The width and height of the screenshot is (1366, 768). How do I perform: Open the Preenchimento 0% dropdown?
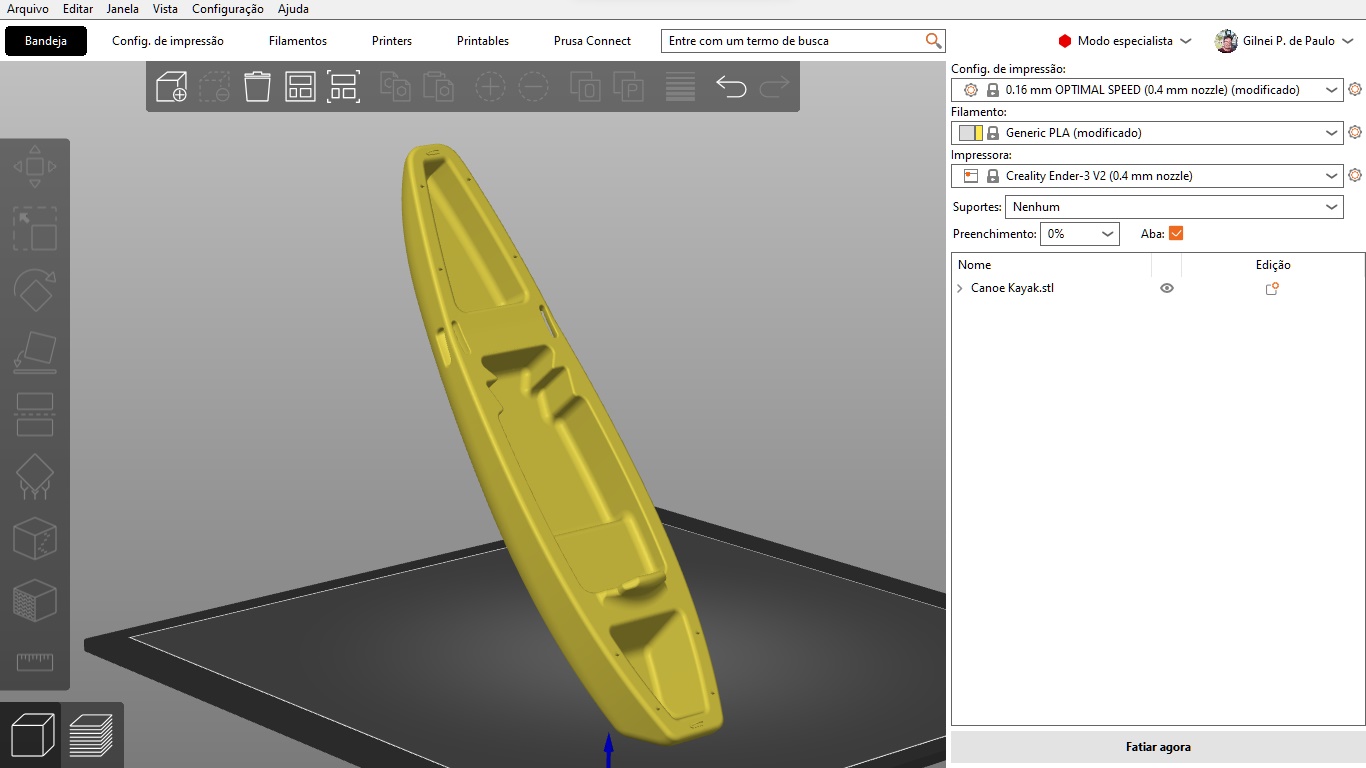pyautogui.click(x=1079, y=233)
